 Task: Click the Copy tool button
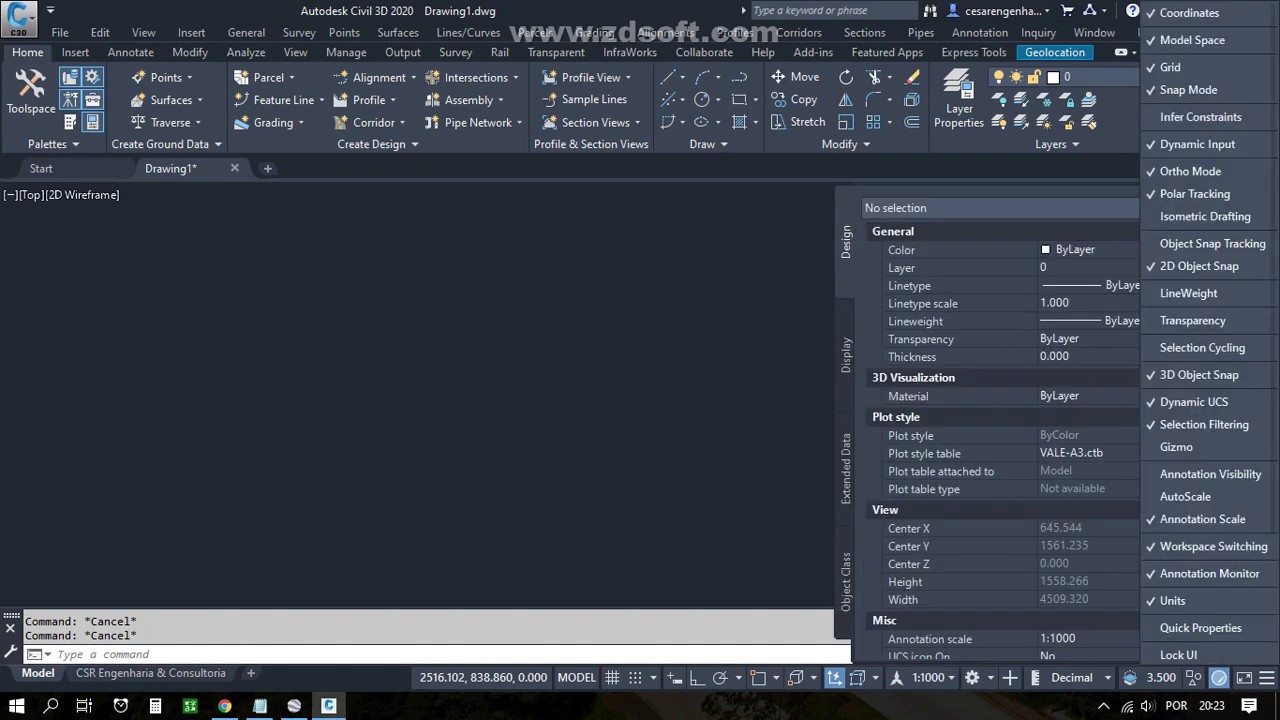point(794,99)
